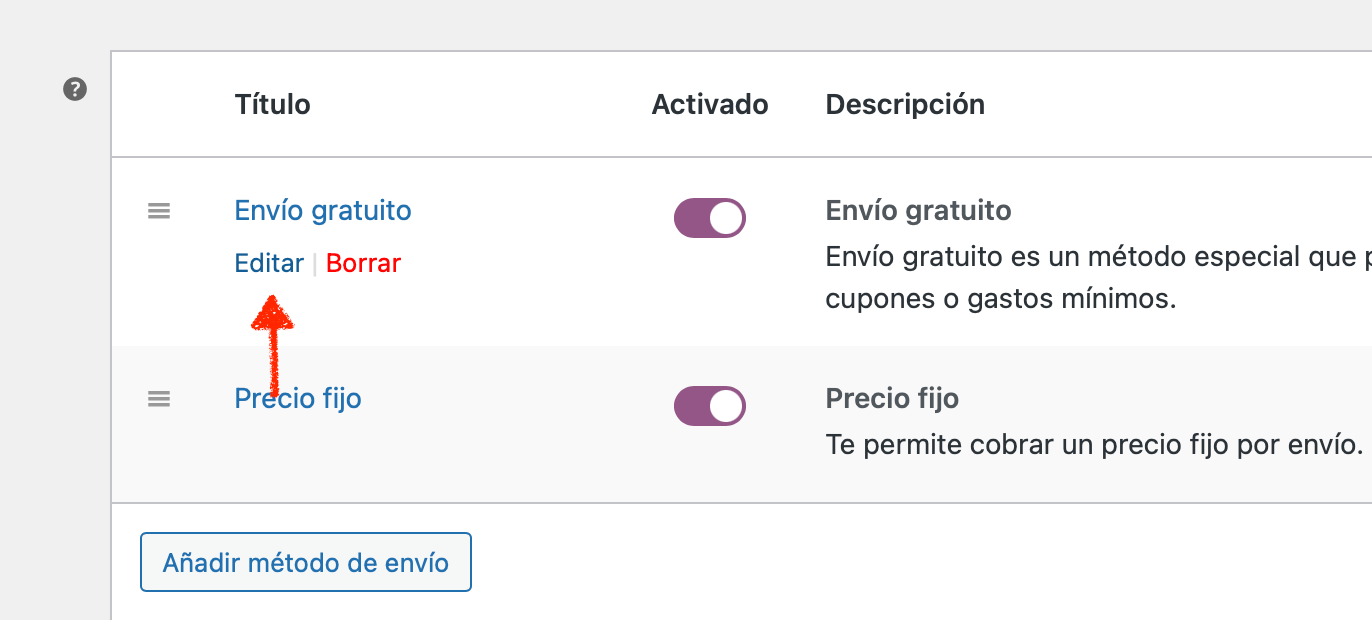Image resolution: width=1372 pixels, height=620 pixels.
Task: Click the sentence starting 'Envío gratuito es un método'
Action: click(1098, 257)
